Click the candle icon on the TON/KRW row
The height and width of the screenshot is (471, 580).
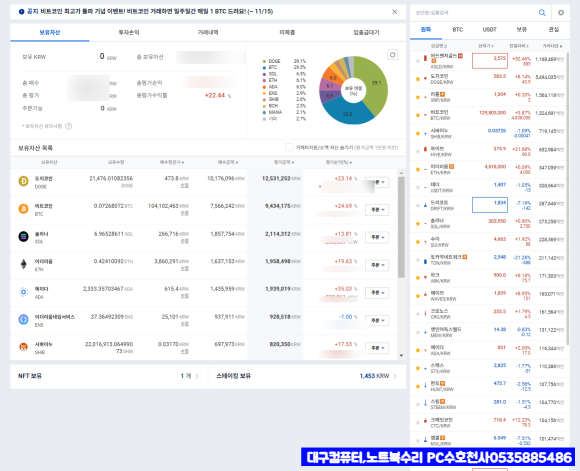point(425,261)
